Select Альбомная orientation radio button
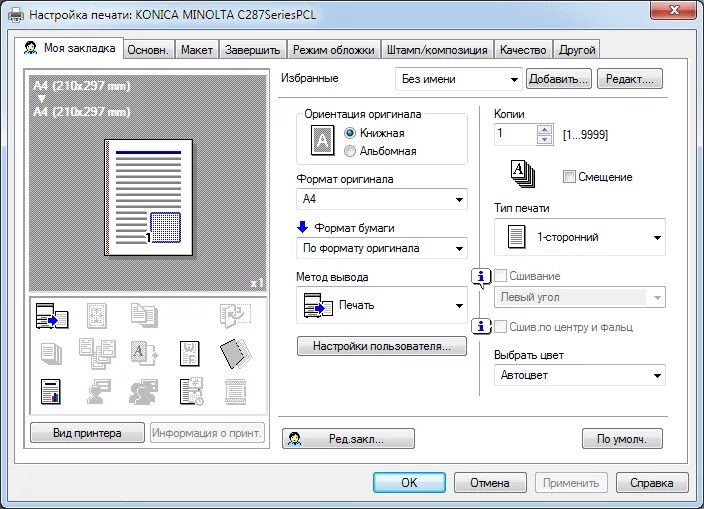This screenshot has width=704, height=509. pyautogui.click(x=350, y=151)
